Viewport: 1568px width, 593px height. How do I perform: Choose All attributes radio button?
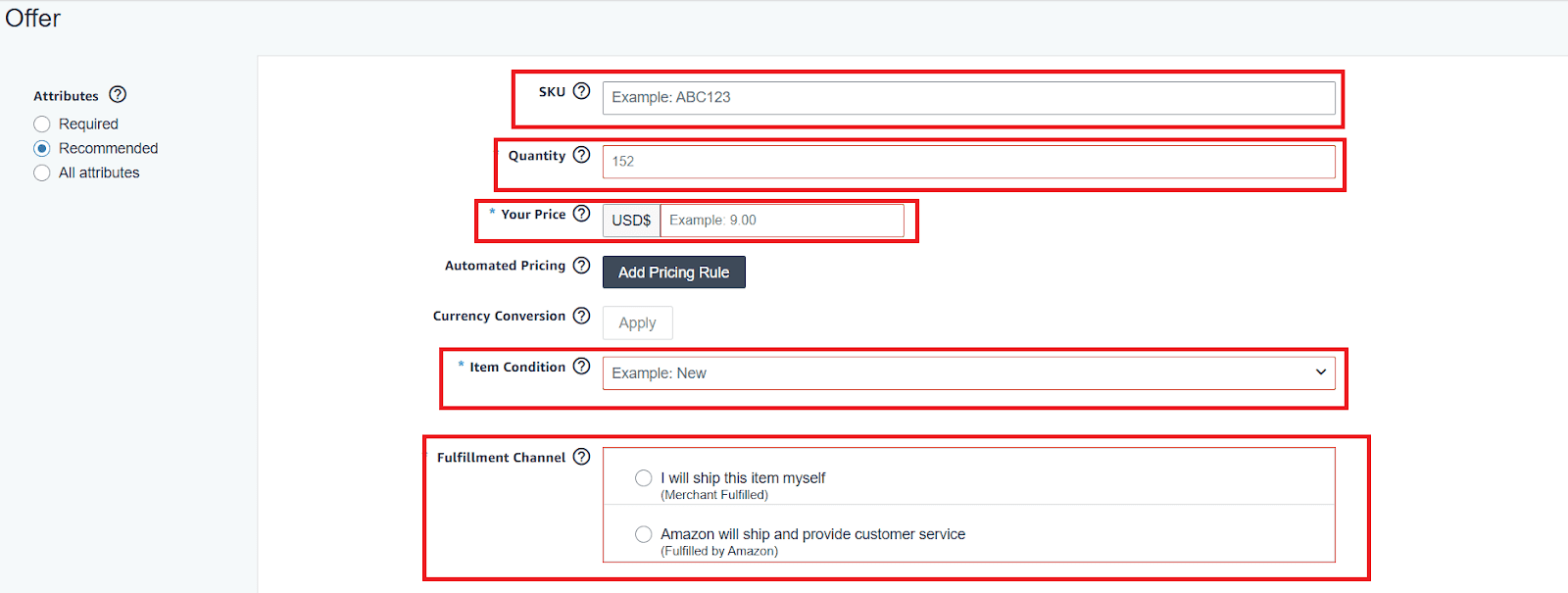pyautogui.click(x=42, y=173)
